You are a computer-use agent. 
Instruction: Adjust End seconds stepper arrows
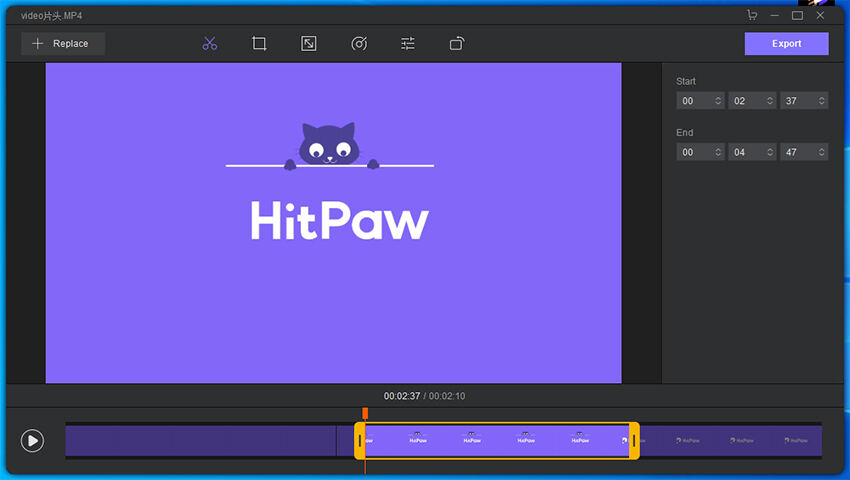pos(822,152)
